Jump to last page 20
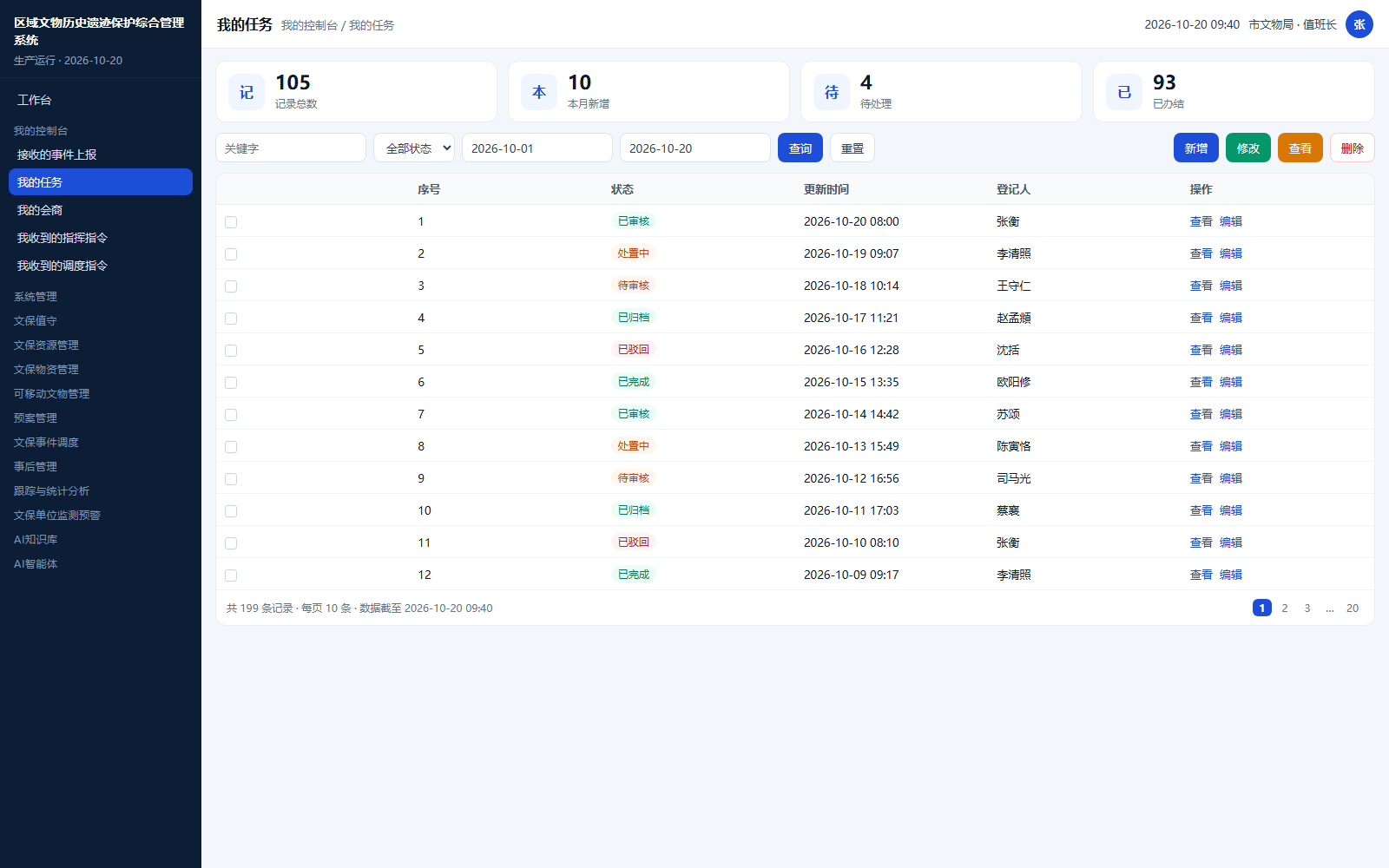Screen dimensions: 1389x868 [x=1353, y=608]
